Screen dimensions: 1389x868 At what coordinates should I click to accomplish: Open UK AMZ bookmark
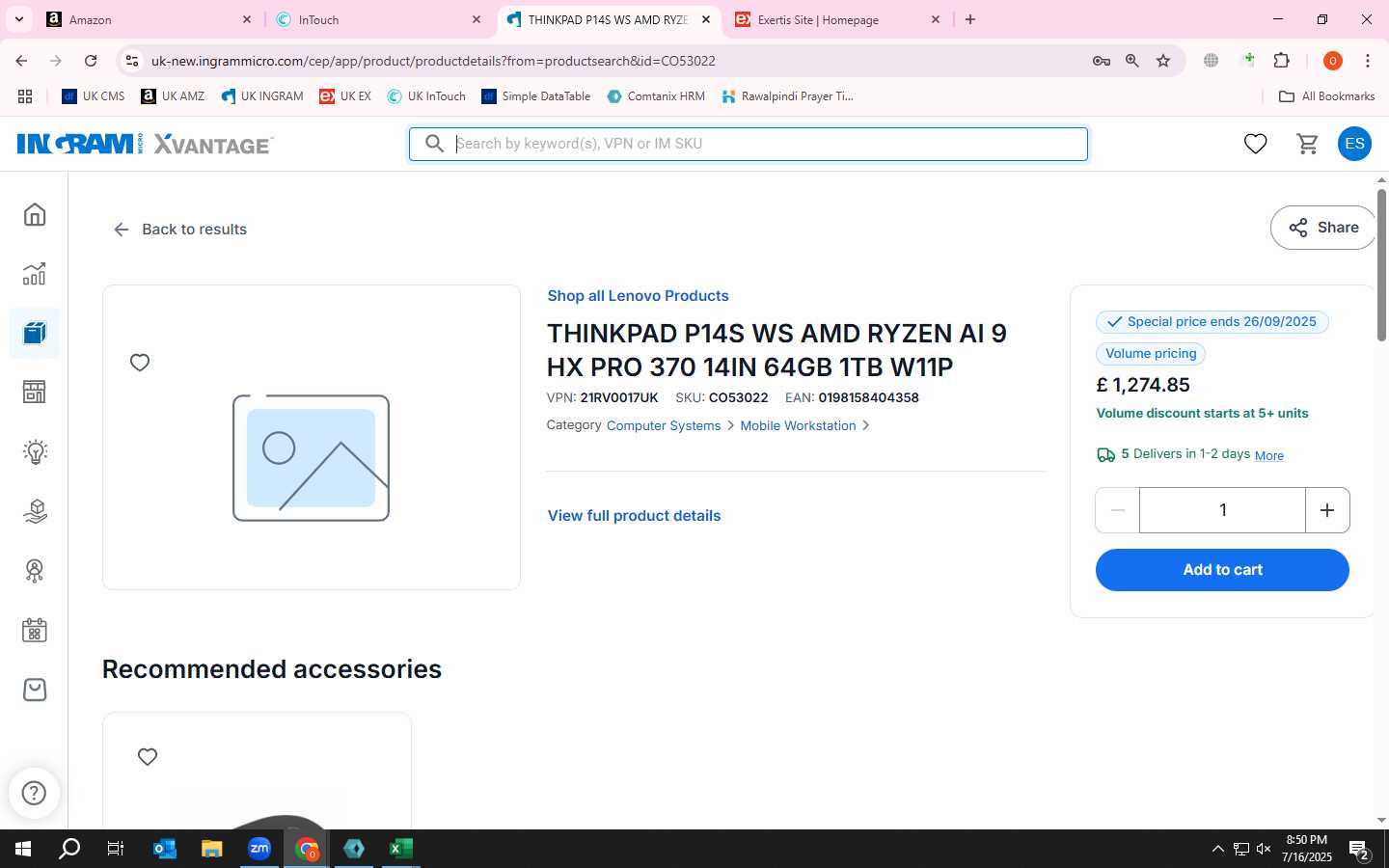click(x=173, y=96)
